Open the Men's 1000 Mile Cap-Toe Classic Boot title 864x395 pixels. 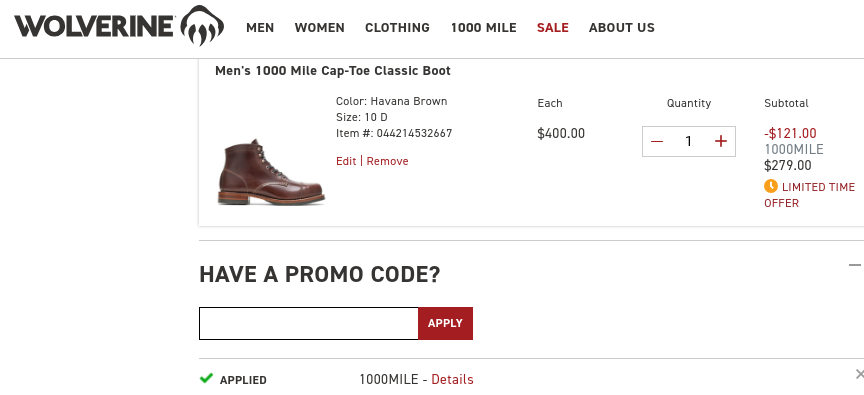pos(333,71)
